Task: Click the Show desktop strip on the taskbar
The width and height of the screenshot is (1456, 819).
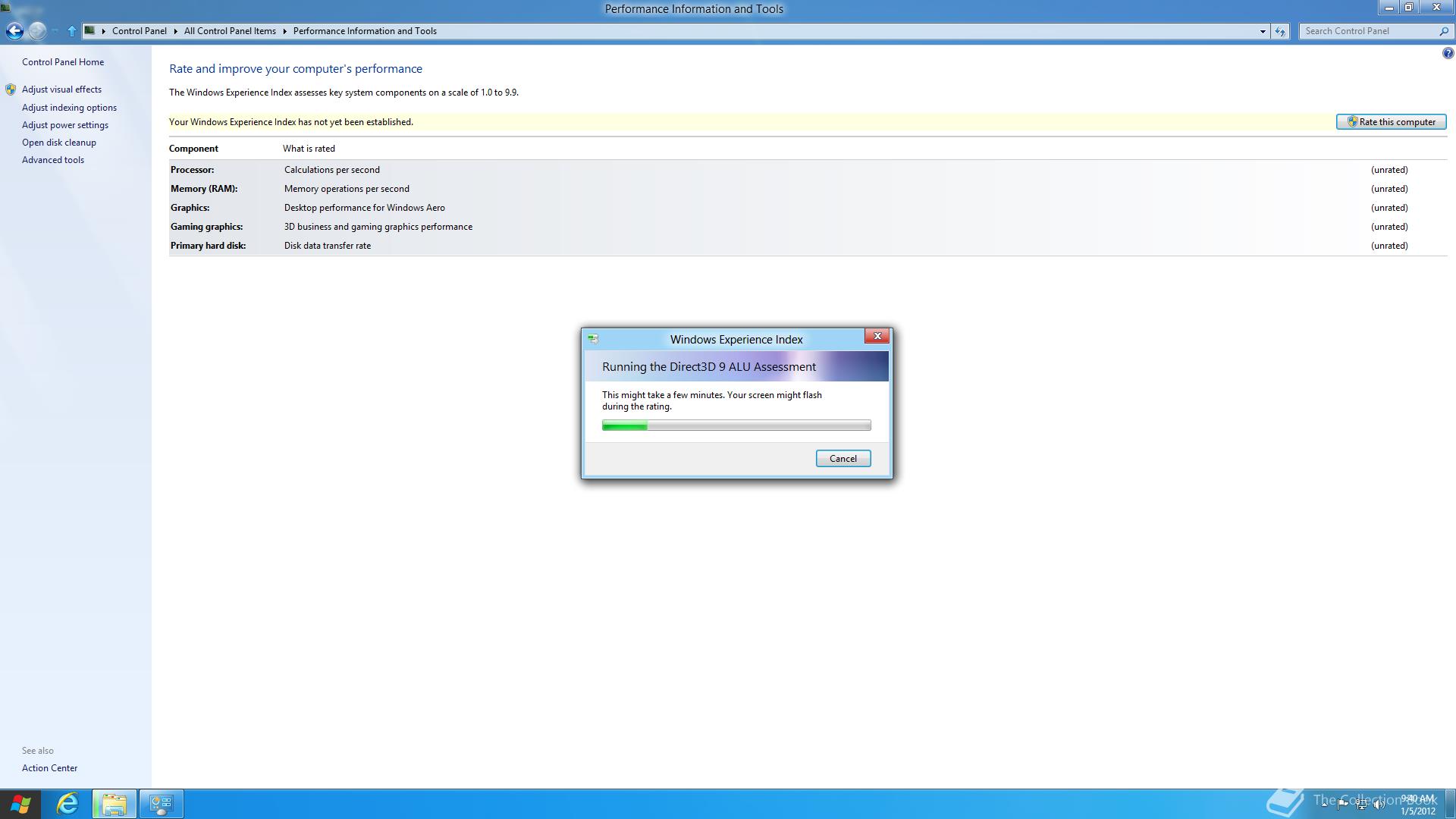Action: (x=1451, y=804)
